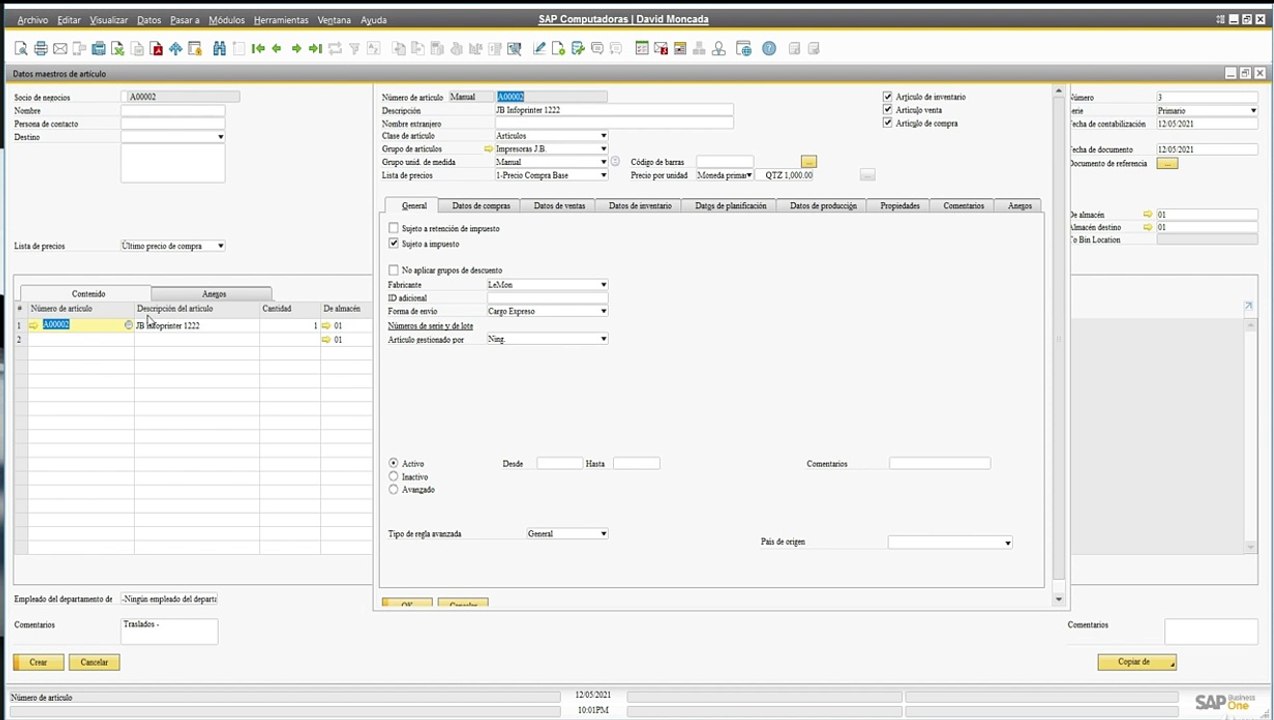Open the Fabricante LeMon dropdown
The width and height of the screenshot is (1274, 720).
(603, 285)
